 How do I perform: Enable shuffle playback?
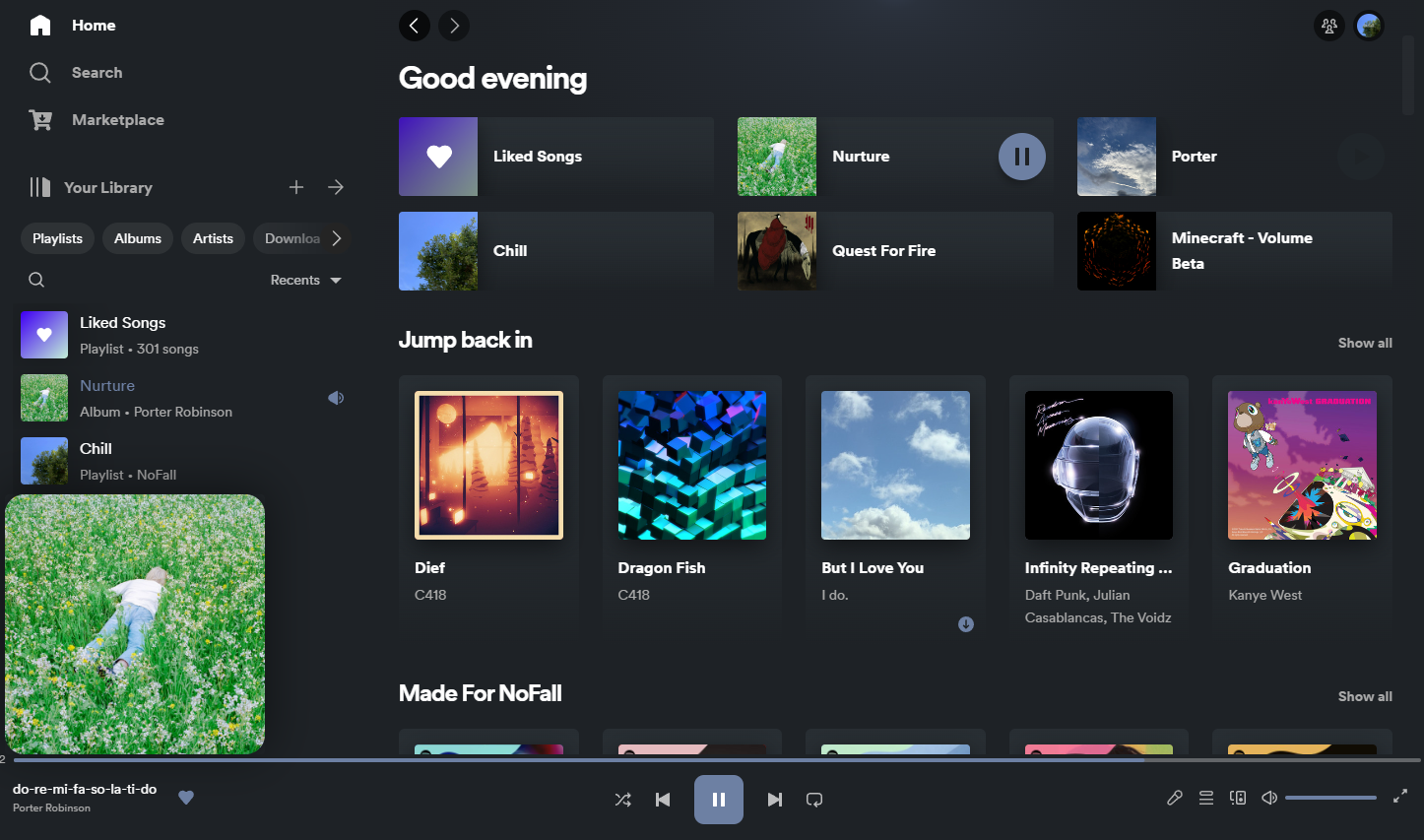[x=622, y=799]
